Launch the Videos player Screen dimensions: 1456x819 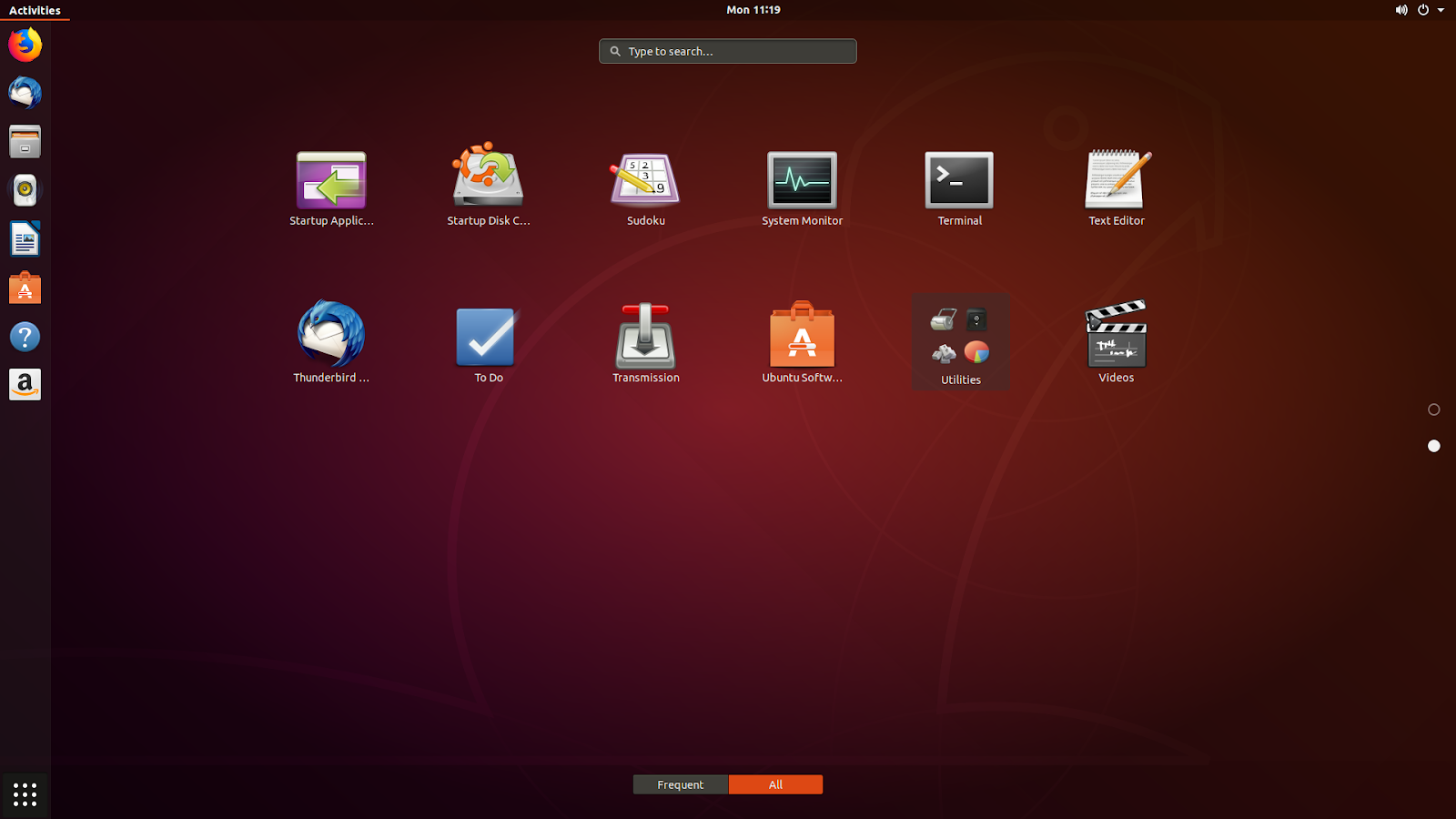pos(1117,342)
